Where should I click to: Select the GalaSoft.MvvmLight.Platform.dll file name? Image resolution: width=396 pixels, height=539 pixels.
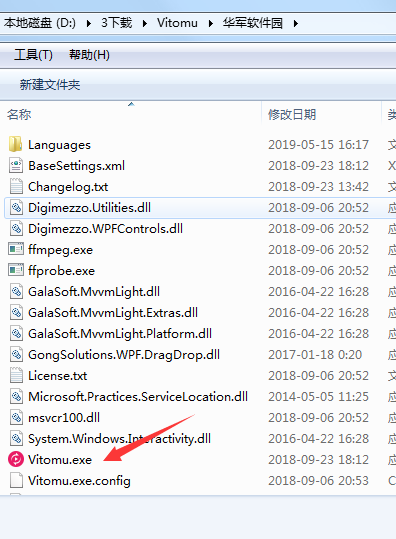click(120, 333)
